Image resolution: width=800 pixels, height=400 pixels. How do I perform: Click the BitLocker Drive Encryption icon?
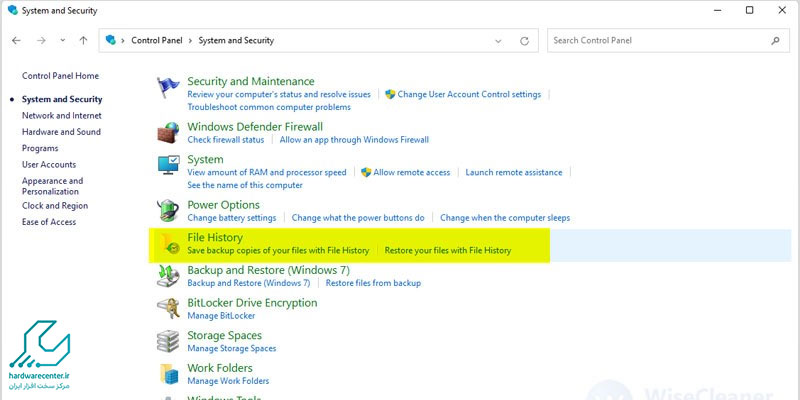pyautogui.click(x=169, y=308)
